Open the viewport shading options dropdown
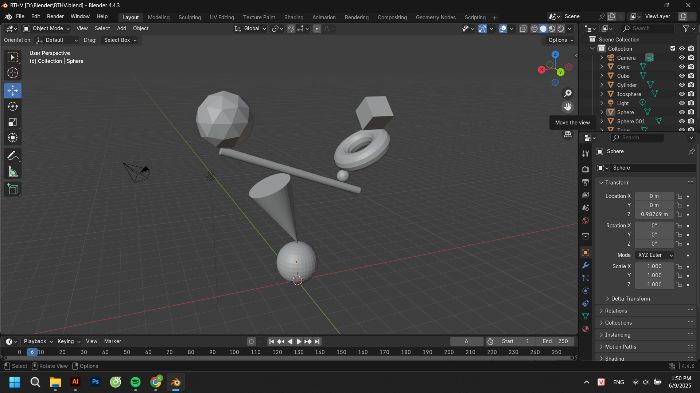 tap(570, 29)
